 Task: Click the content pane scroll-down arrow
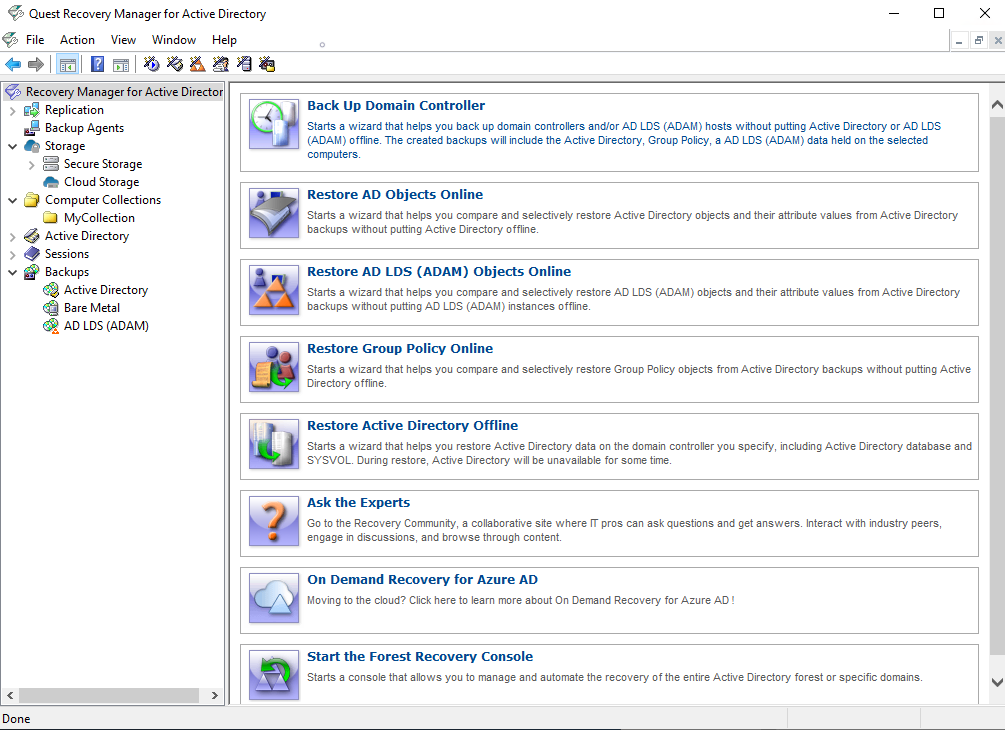point(997,683)
